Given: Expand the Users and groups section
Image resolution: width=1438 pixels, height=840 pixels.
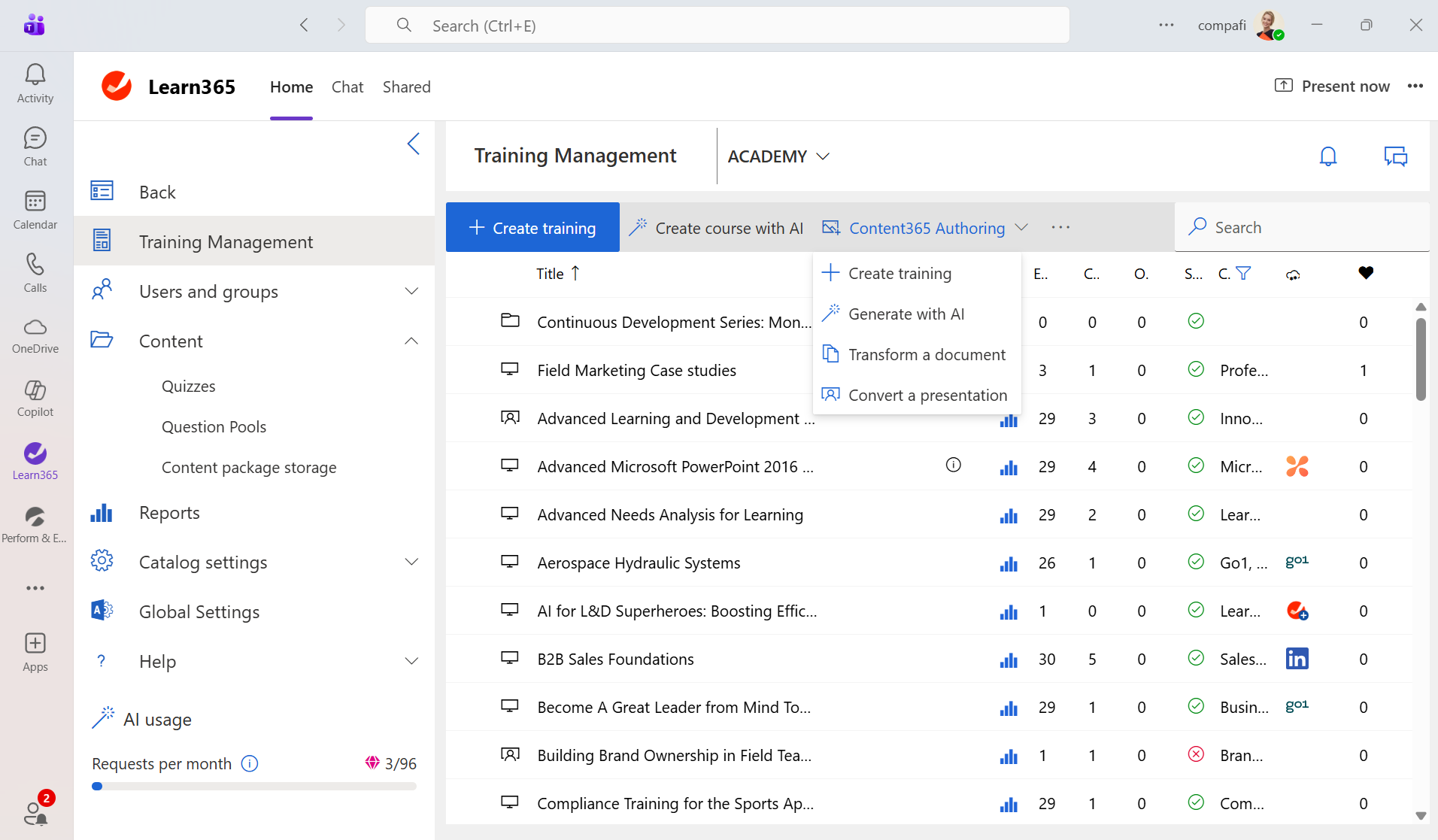Looking at the screenshot, I should click(x=411, y=291).
